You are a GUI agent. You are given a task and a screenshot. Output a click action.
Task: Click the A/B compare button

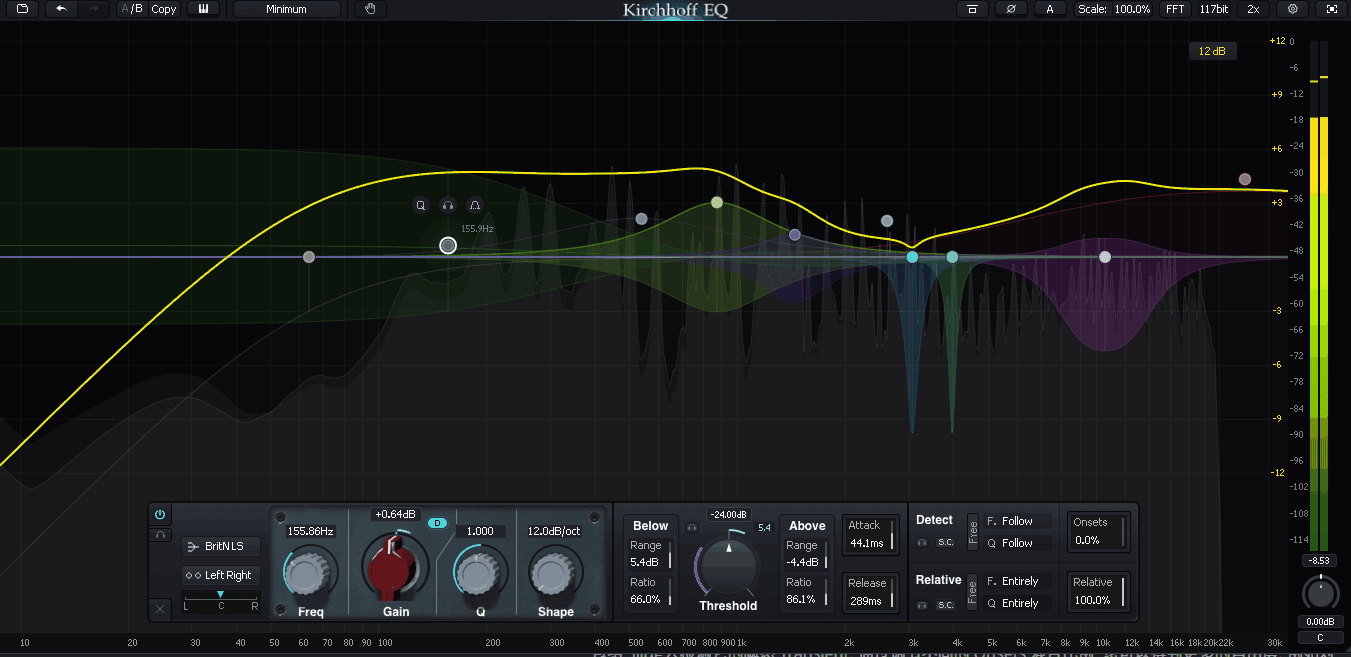[x=131, y=9]
